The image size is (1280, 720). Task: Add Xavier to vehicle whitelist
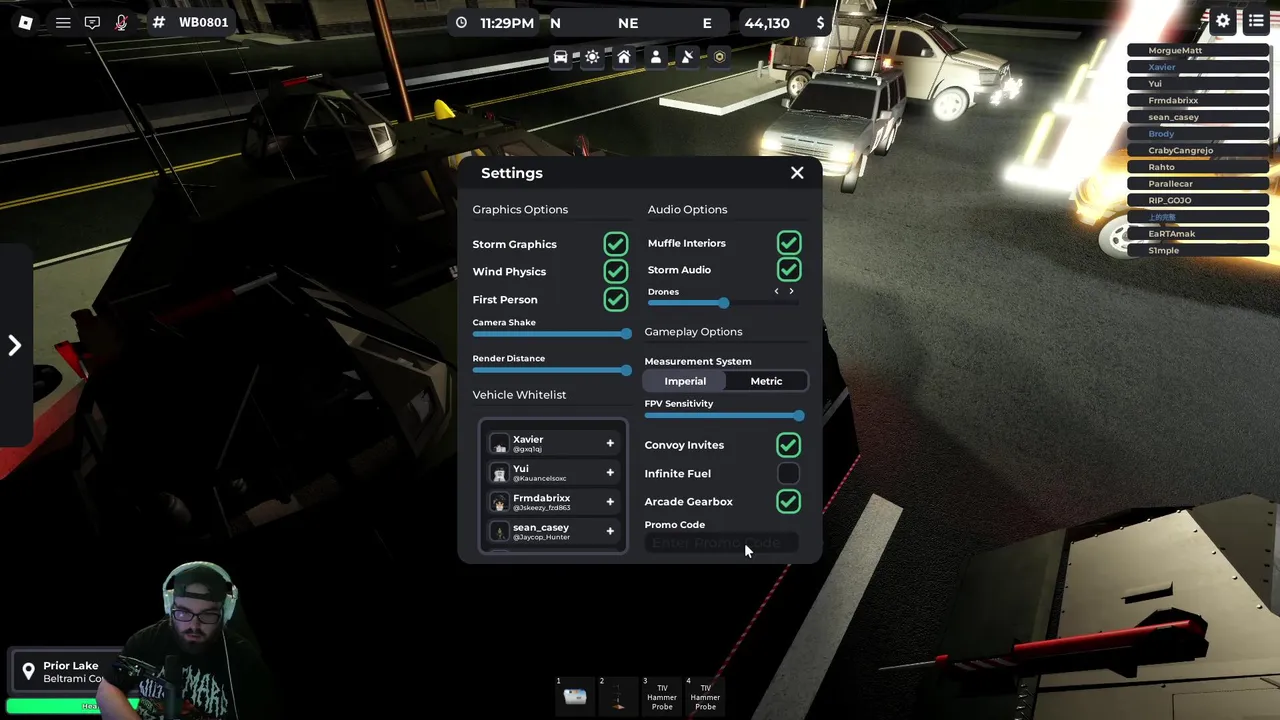pos(610,443)
